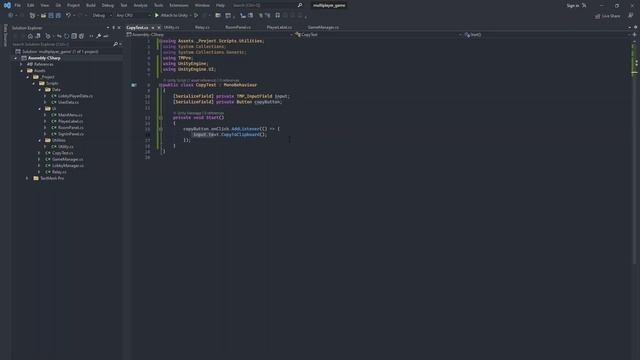Open the Git menu
This screenshot has width=640, height=360.
click(x=58, y=5)
